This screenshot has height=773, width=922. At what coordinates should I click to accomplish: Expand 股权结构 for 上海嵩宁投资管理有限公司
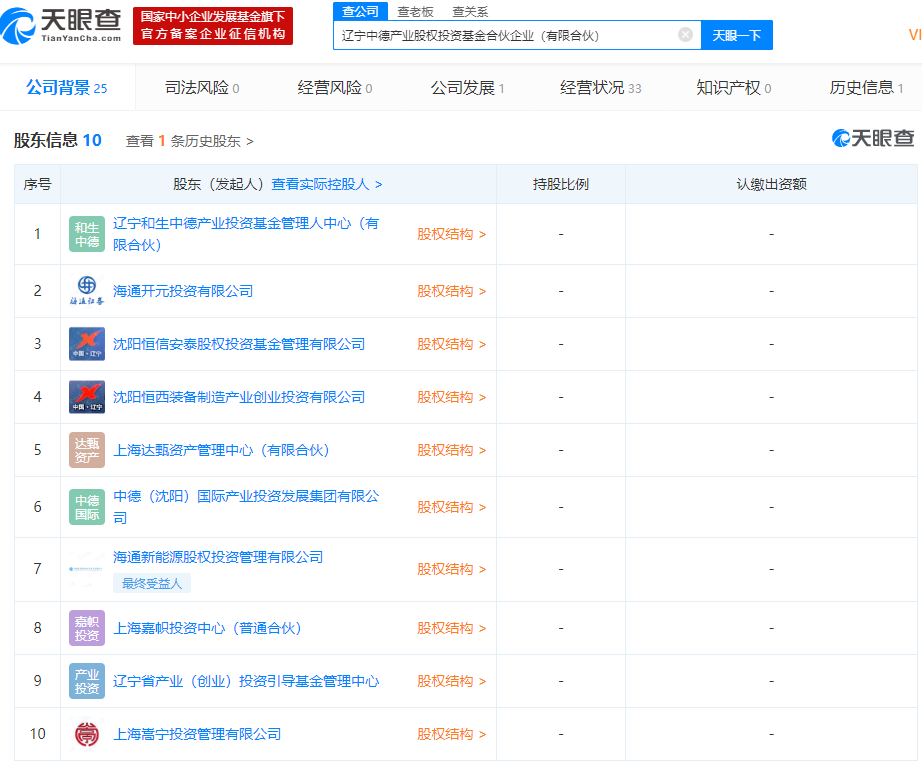(451, 734)
